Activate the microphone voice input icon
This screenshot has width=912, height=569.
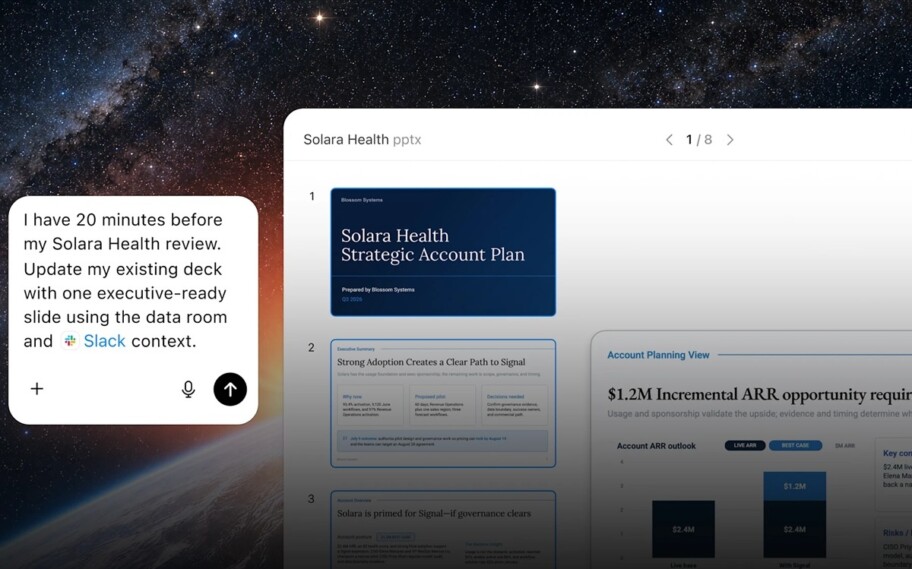188,389
